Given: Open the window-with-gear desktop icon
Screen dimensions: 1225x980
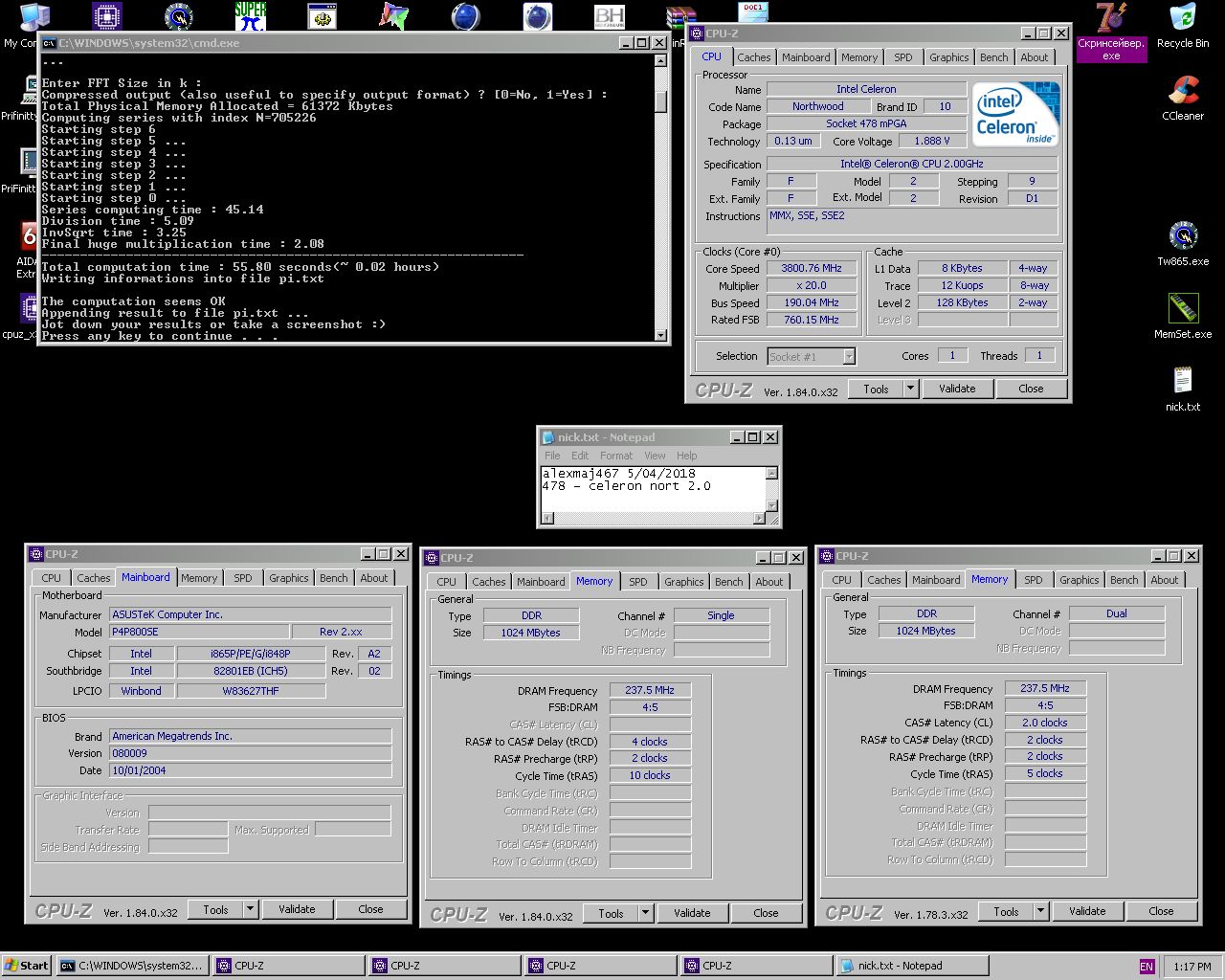Looking at the screenshot, I should [322, 16].
